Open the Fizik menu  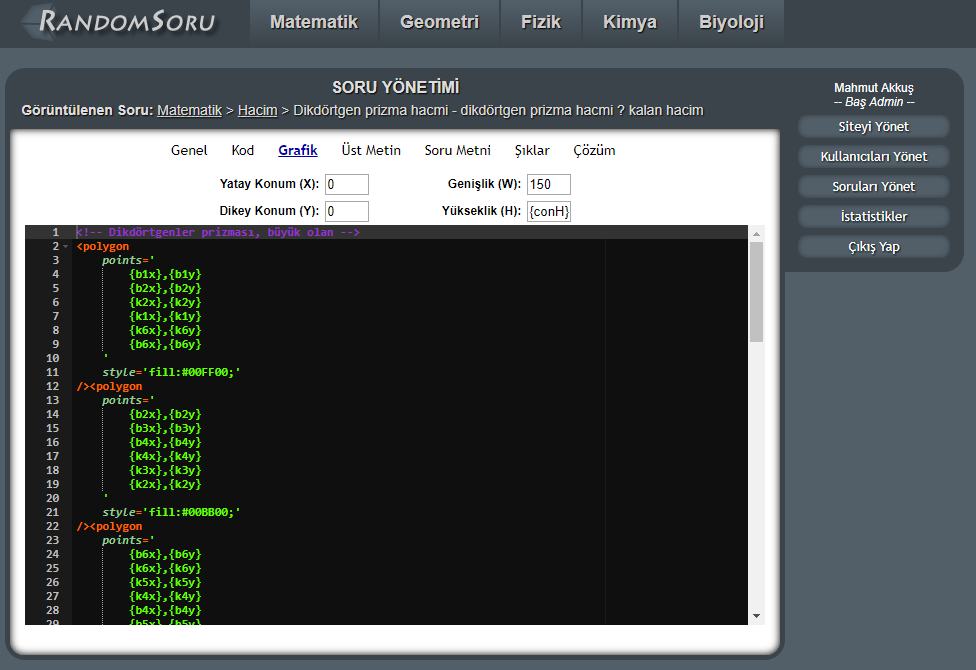point(541,22)
